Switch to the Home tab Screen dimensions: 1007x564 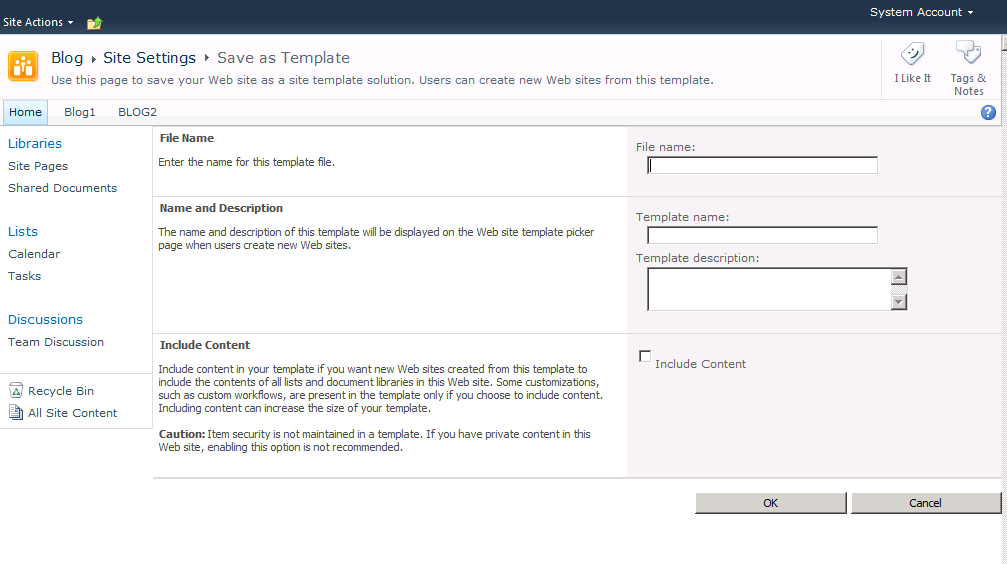25,113
